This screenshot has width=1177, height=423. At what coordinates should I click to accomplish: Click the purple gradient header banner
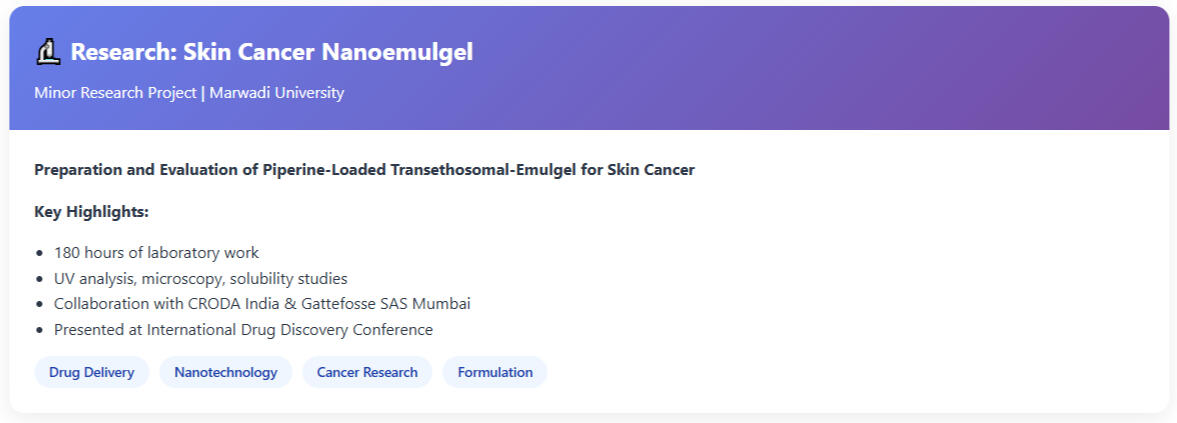(x=800, y=70)
